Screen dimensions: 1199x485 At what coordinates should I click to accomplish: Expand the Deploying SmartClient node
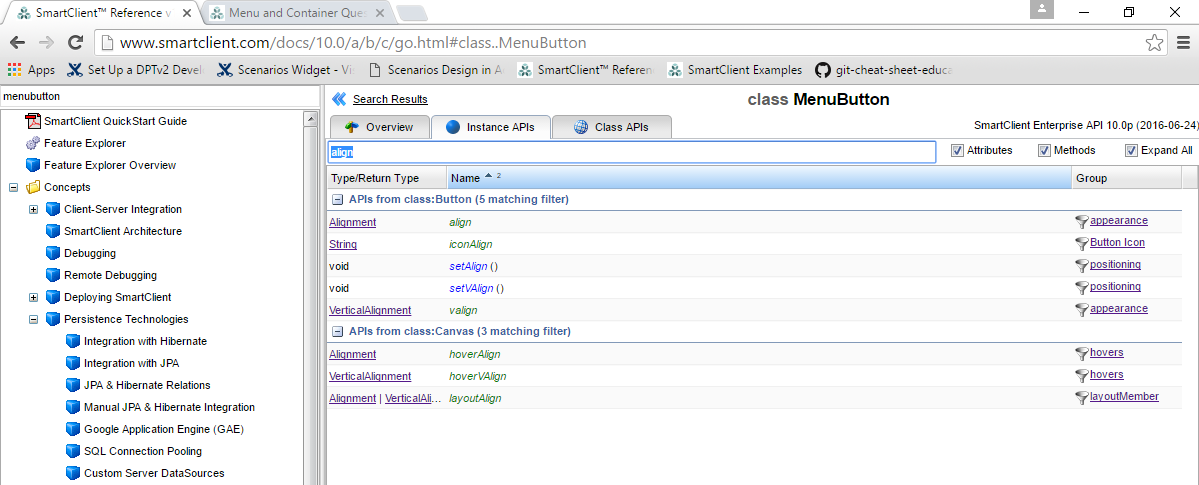(33, 298)
